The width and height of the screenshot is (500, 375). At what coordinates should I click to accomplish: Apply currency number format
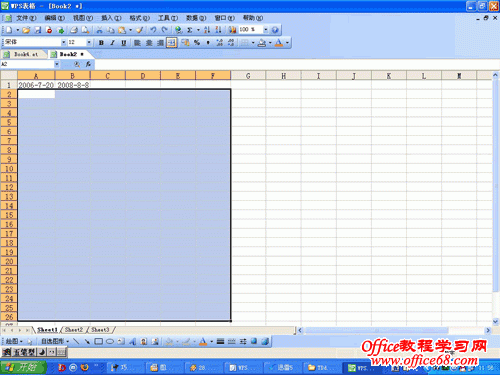(185, 42)
